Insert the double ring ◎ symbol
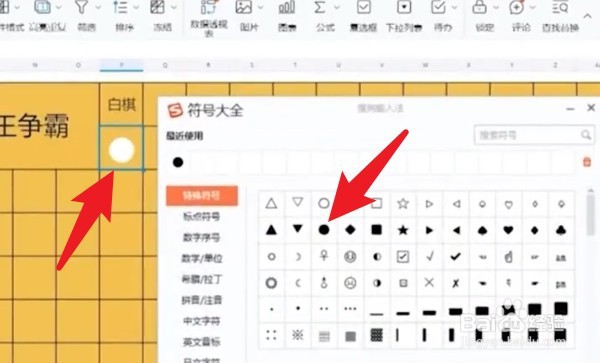Viewport: 600px width, 363px height. click(271, 283)
